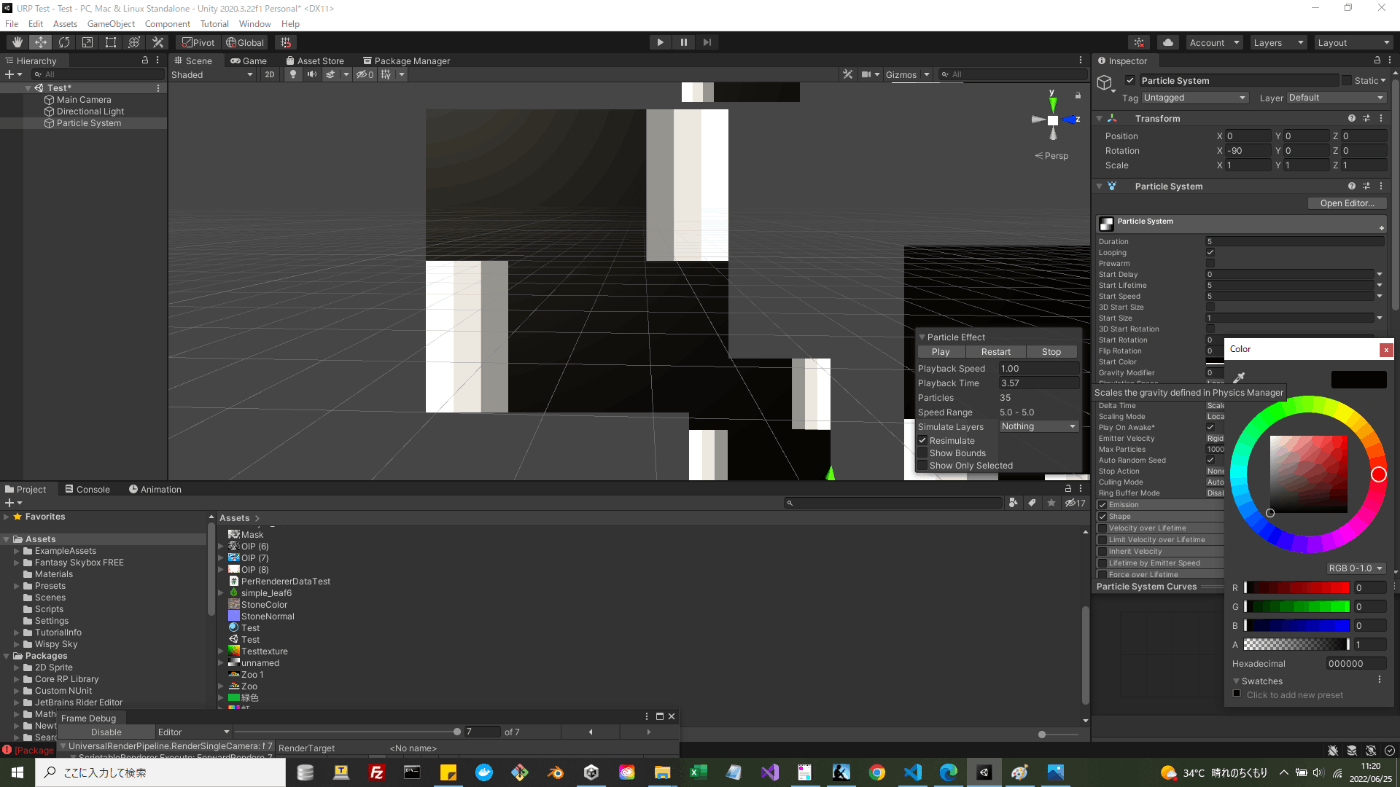The width and height of the screenshot is (1400, 787).
Task: Switch to the Package Manager tab
Action: click(406, 60)
